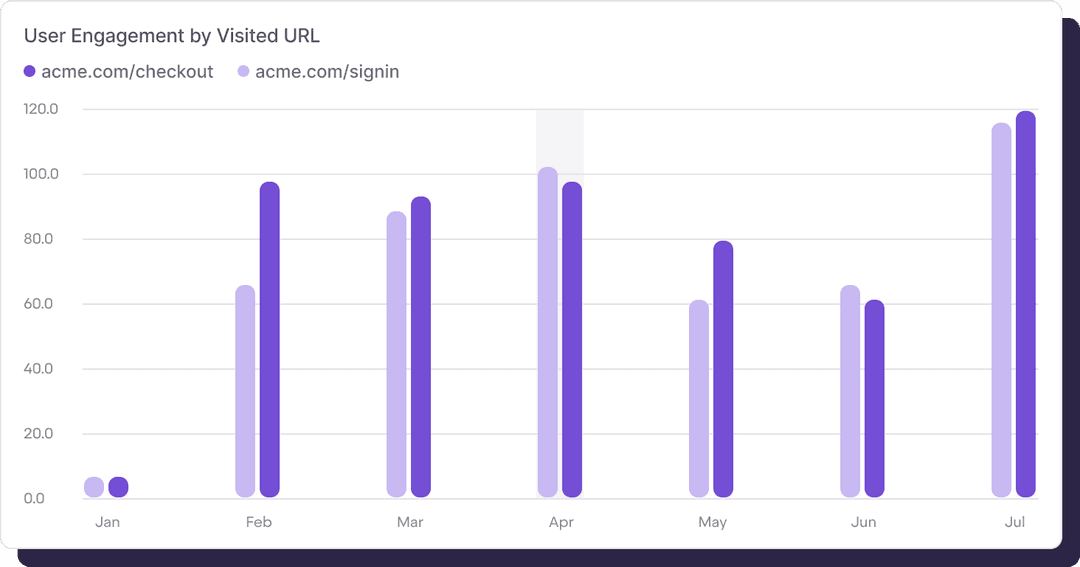Click the March signin bar

397,354
